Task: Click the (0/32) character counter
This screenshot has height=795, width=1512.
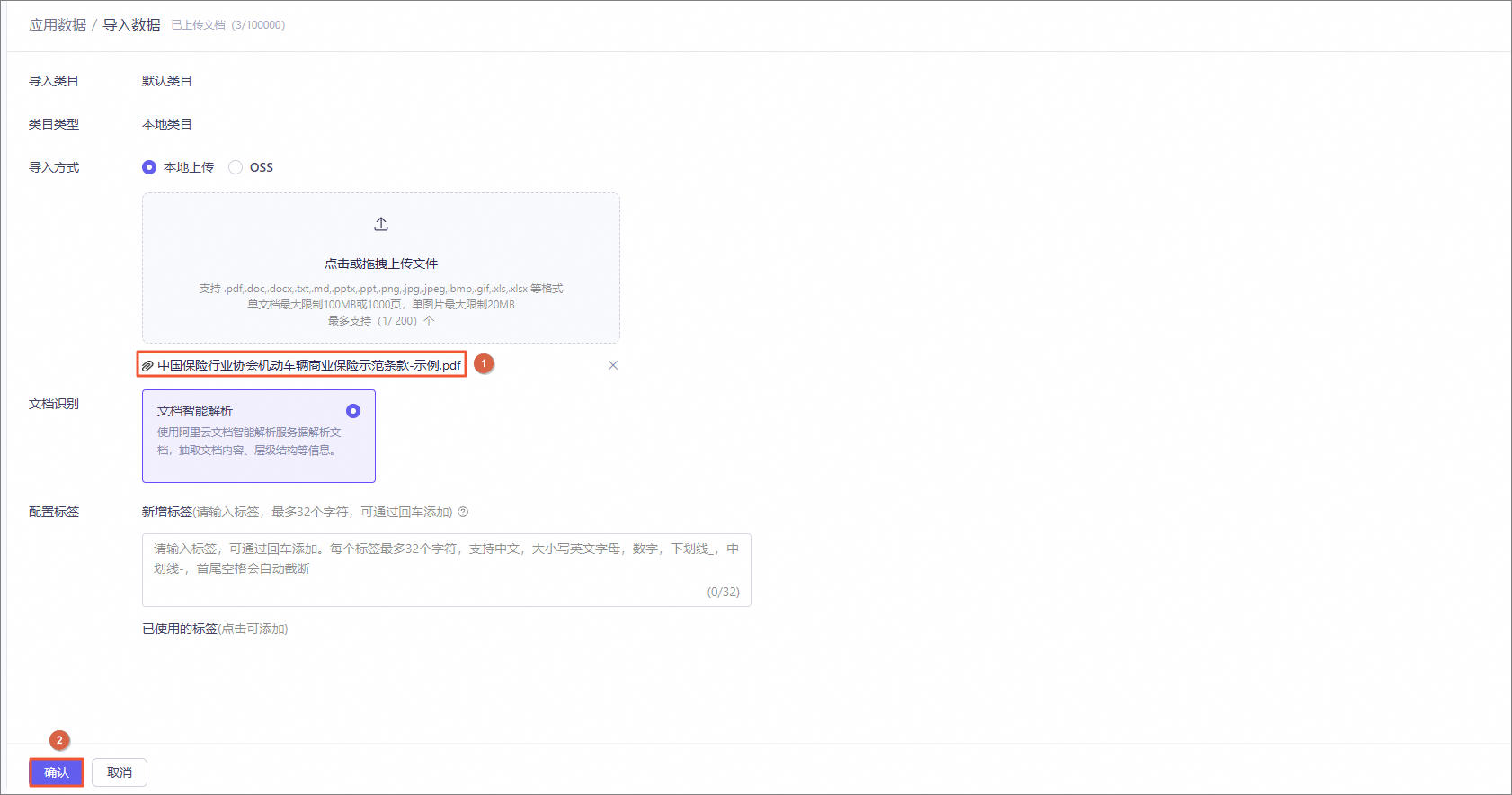Action: click(724, 592)
